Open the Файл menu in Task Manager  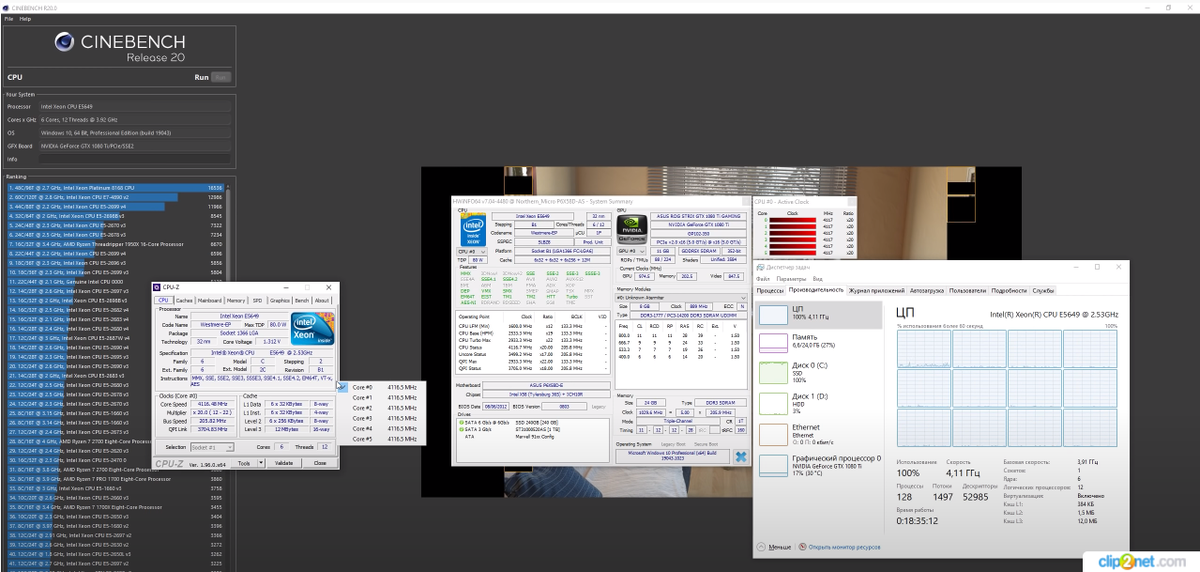pyautogui.click(x=764, y=279)
